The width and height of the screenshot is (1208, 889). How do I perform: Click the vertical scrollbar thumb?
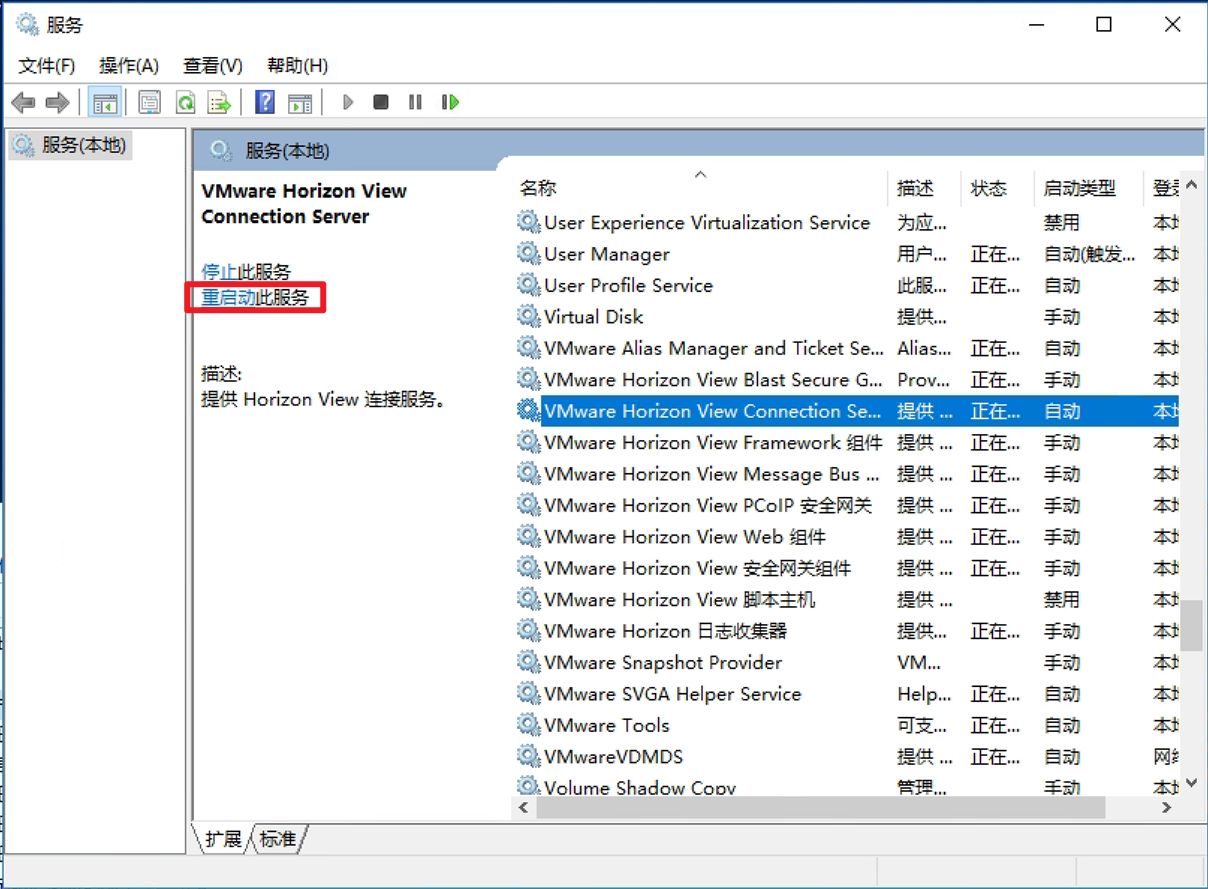click(1192, 625)
